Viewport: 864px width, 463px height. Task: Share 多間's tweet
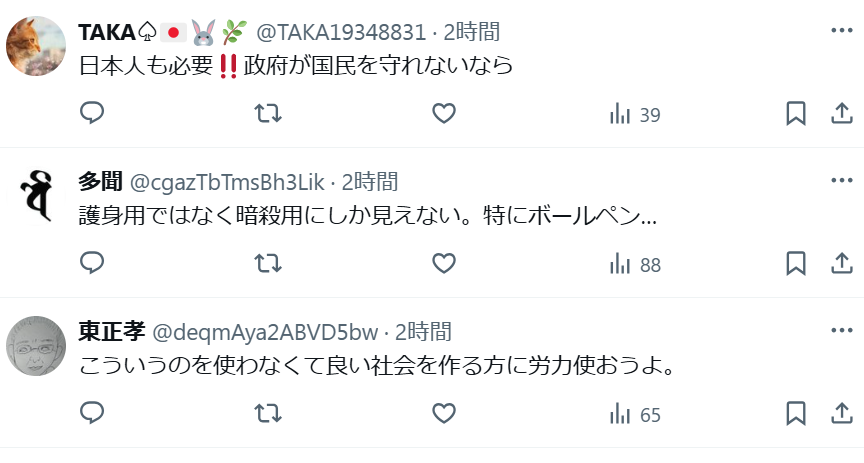point(842,263)
